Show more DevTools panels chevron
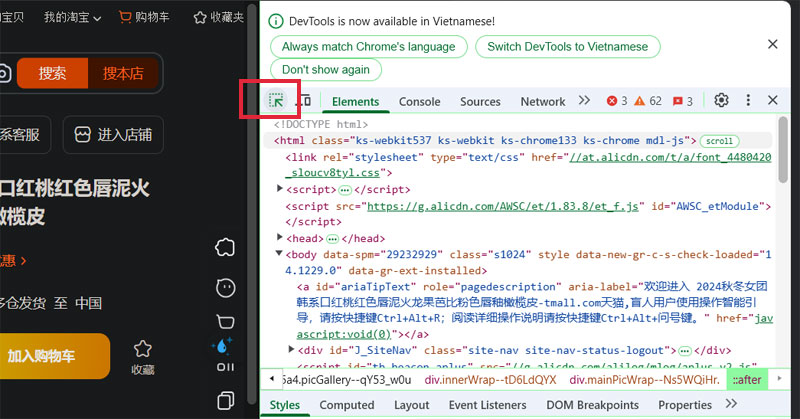The image size is (800, 419). click(x=584, y=101)
